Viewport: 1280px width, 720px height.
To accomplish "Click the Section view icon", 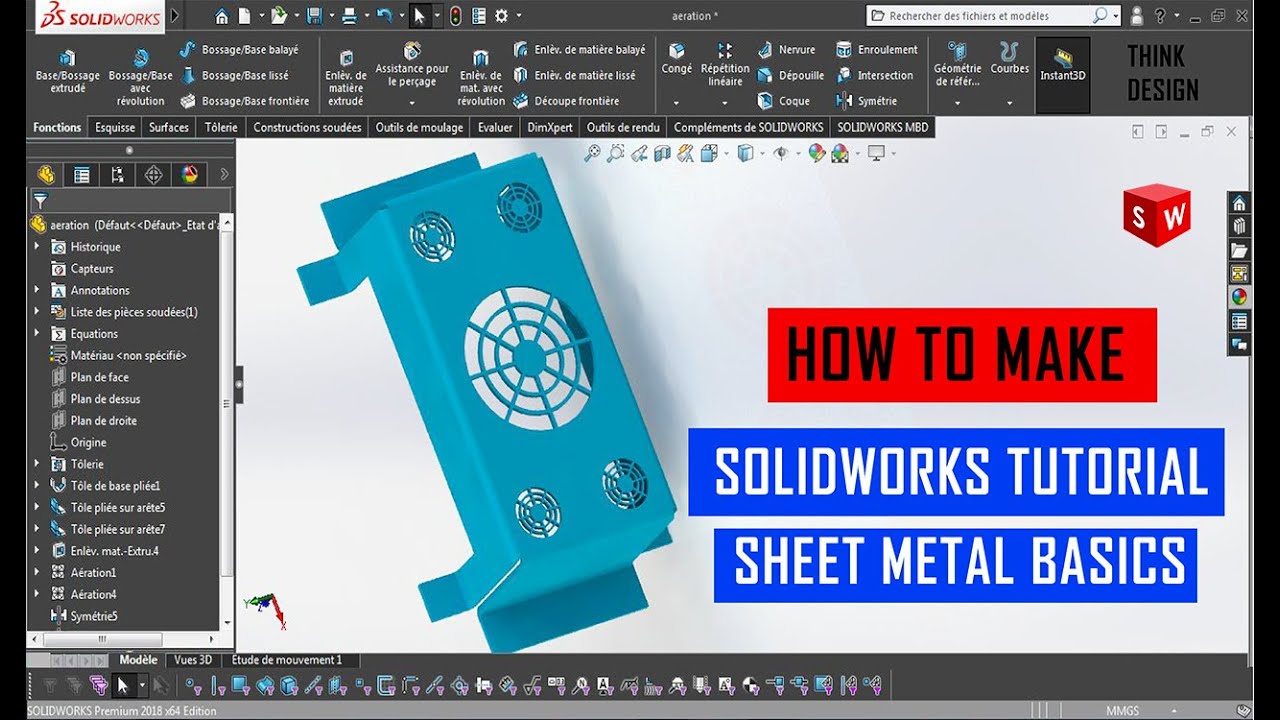I will point(662,153).
